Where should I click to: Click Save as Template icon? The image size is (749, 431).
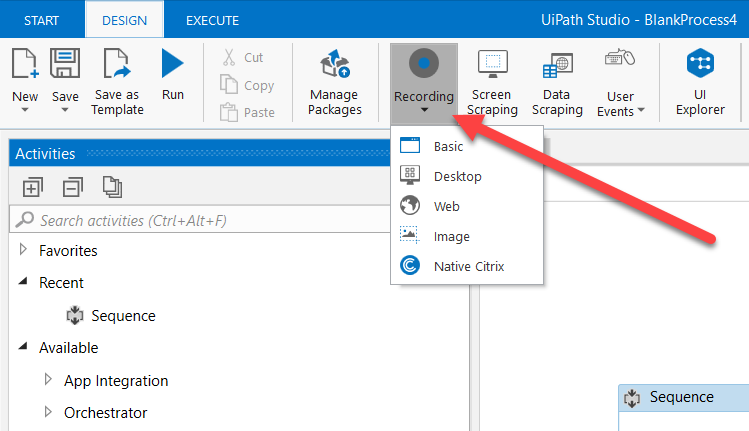pyautogui.click(x=117, y=65)
